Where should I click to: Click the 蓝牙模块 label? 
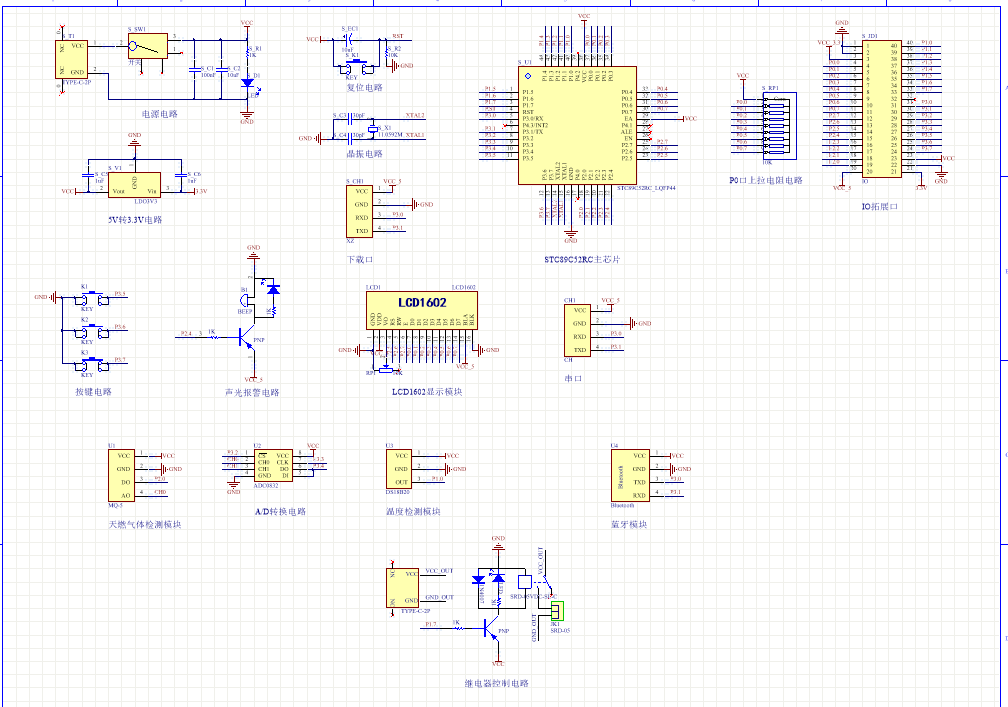click(629, 524)
